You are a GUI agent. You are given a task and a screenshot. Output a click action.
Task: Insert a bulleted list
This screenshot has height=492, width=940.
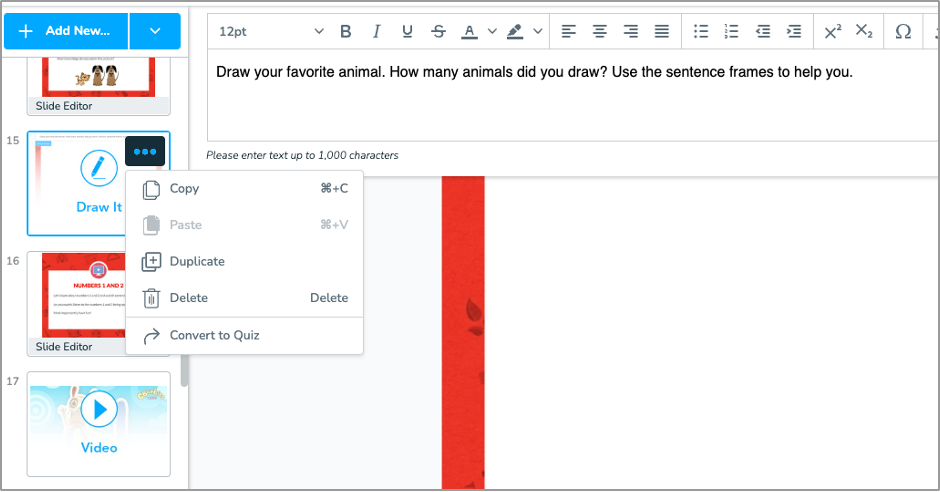click(x=701, y=32)
